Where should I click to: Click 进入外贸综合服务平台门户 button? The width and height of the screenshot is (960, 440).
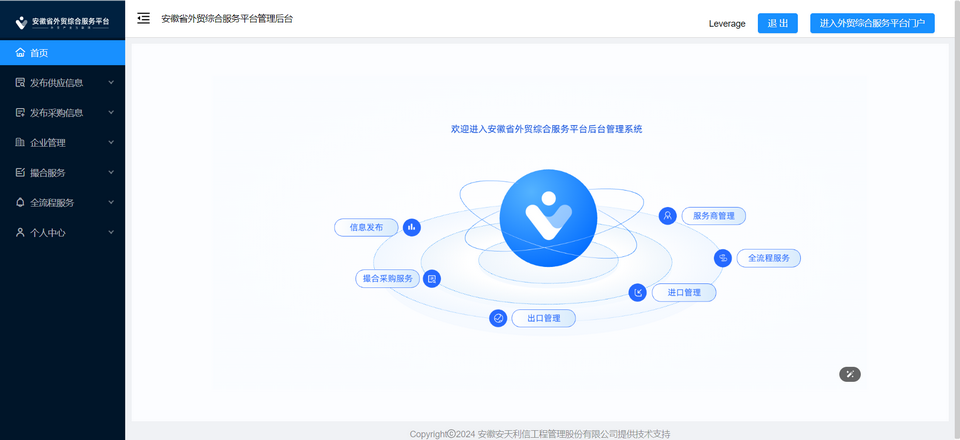tap(872, 23)
